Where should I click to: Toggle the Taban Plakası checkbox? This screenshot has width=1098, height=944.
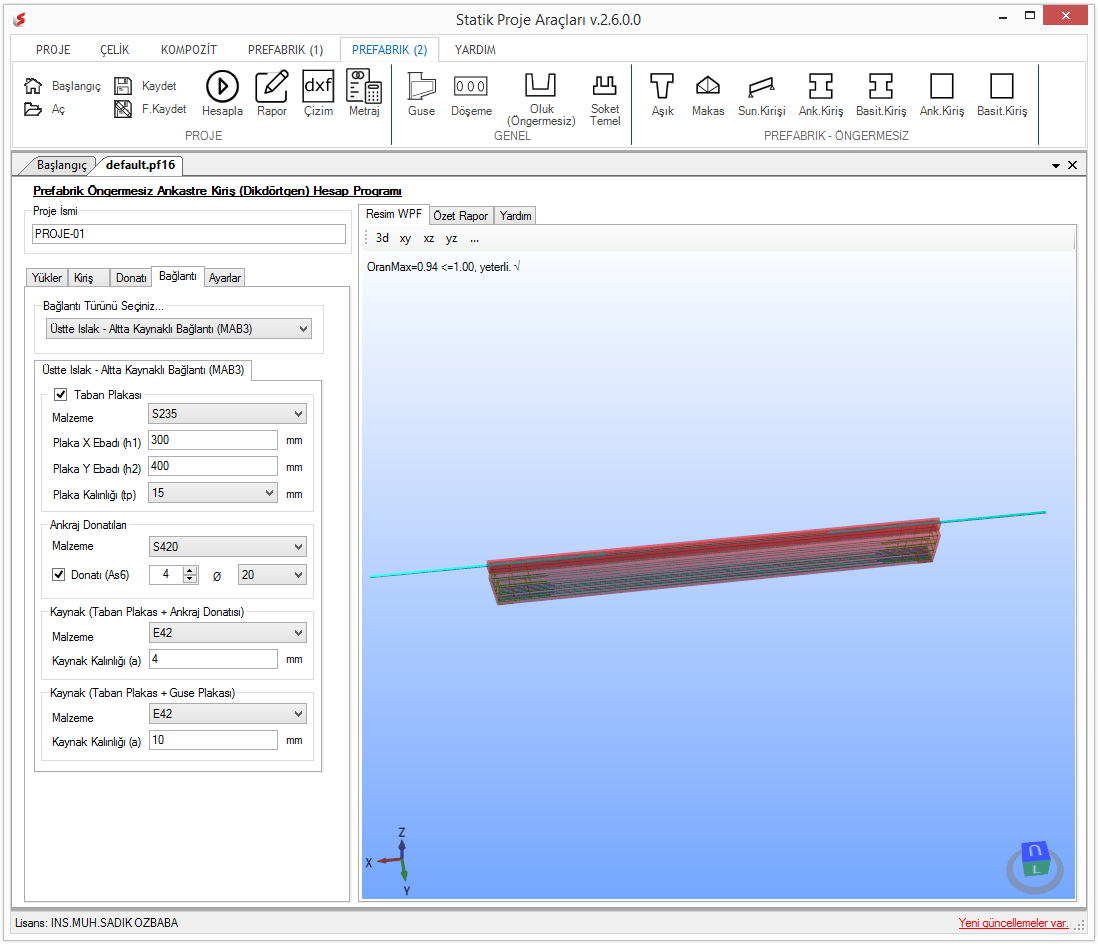coord(61,394)
